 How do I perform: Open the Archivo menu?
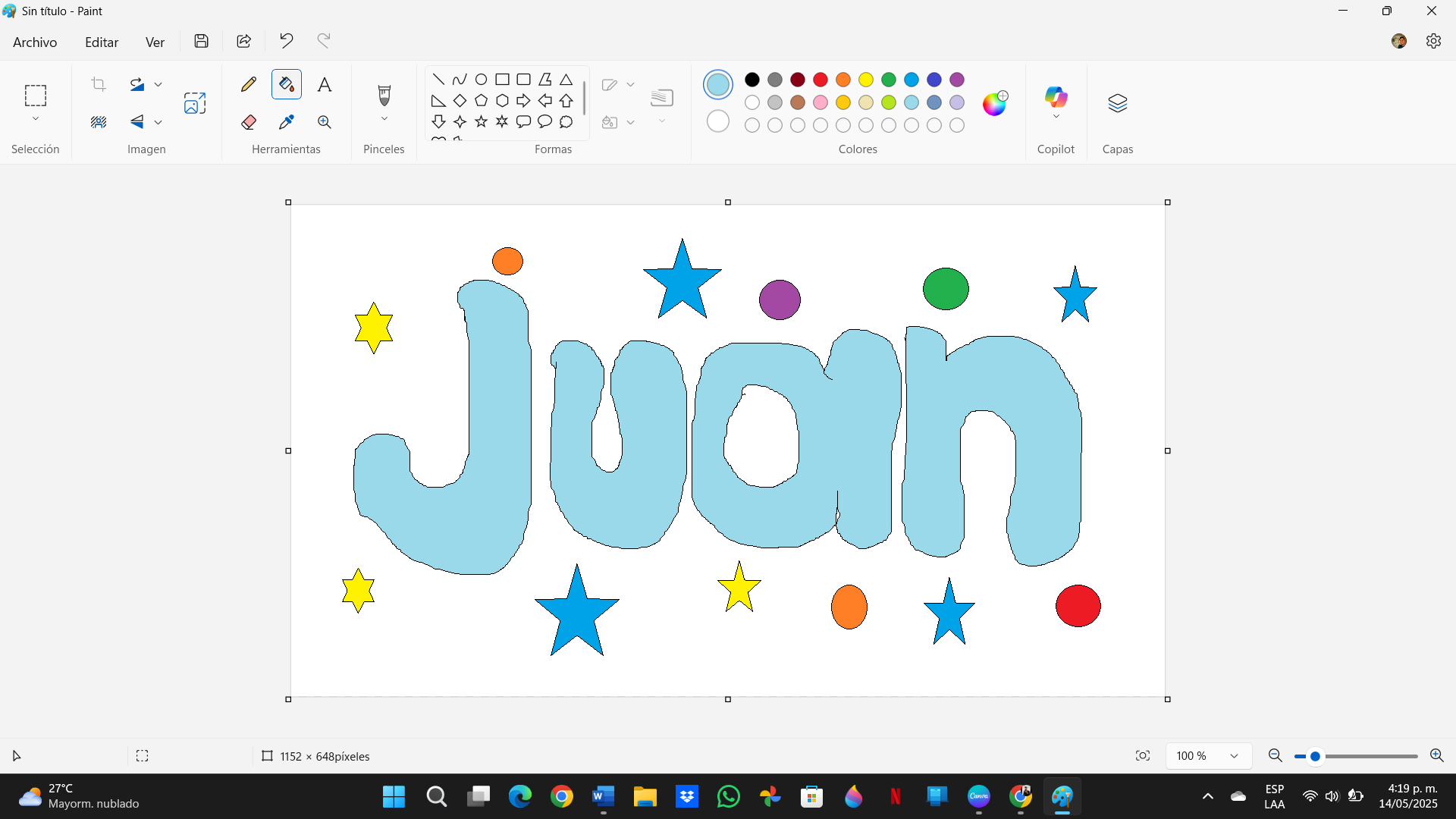(35, 42)
